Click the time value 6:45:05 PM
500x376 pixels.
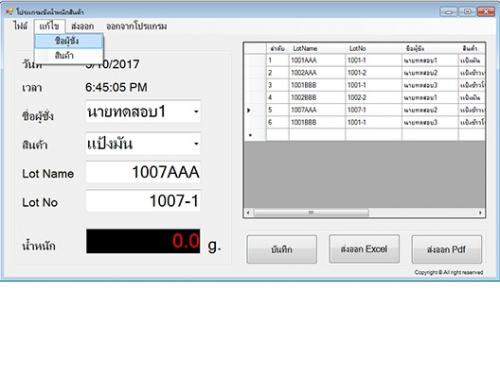116,87
